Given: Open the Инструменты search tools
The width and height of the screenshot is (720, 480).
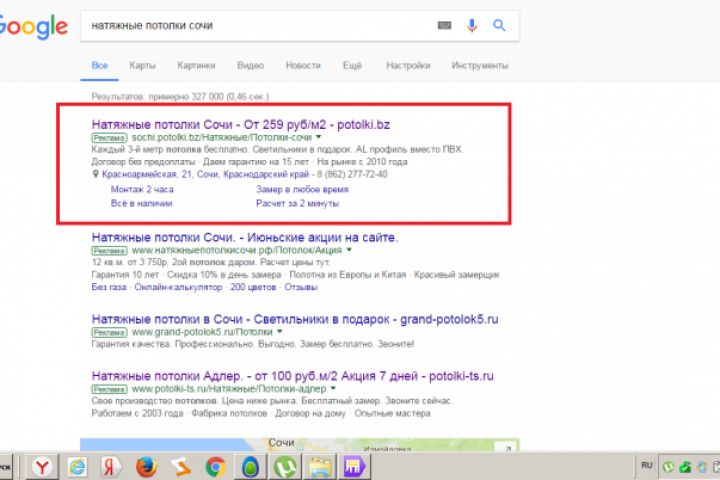Looking at the screenshot, I should click(x=480, y=65).
